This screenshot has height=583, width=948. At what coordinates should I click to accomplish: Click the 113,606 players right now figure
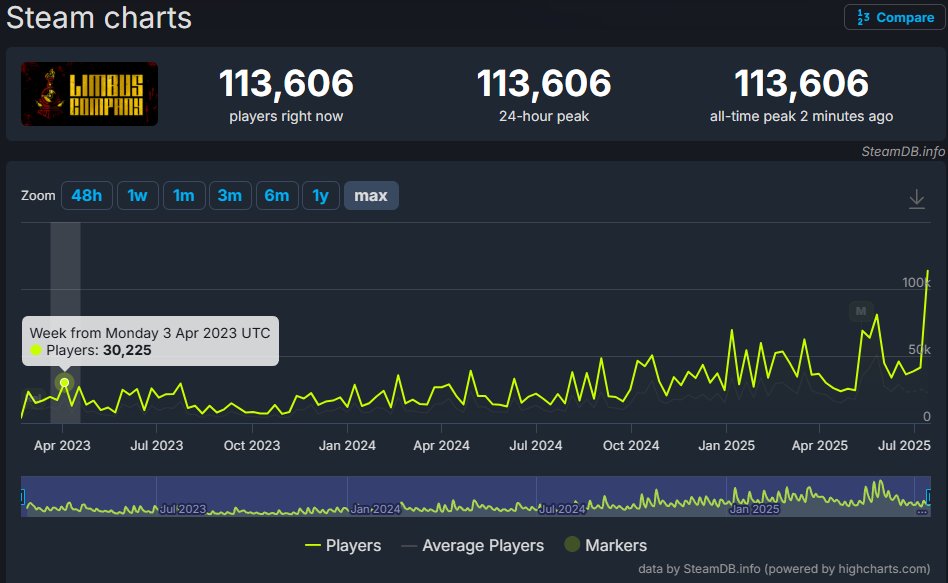(x=286, y=83)
